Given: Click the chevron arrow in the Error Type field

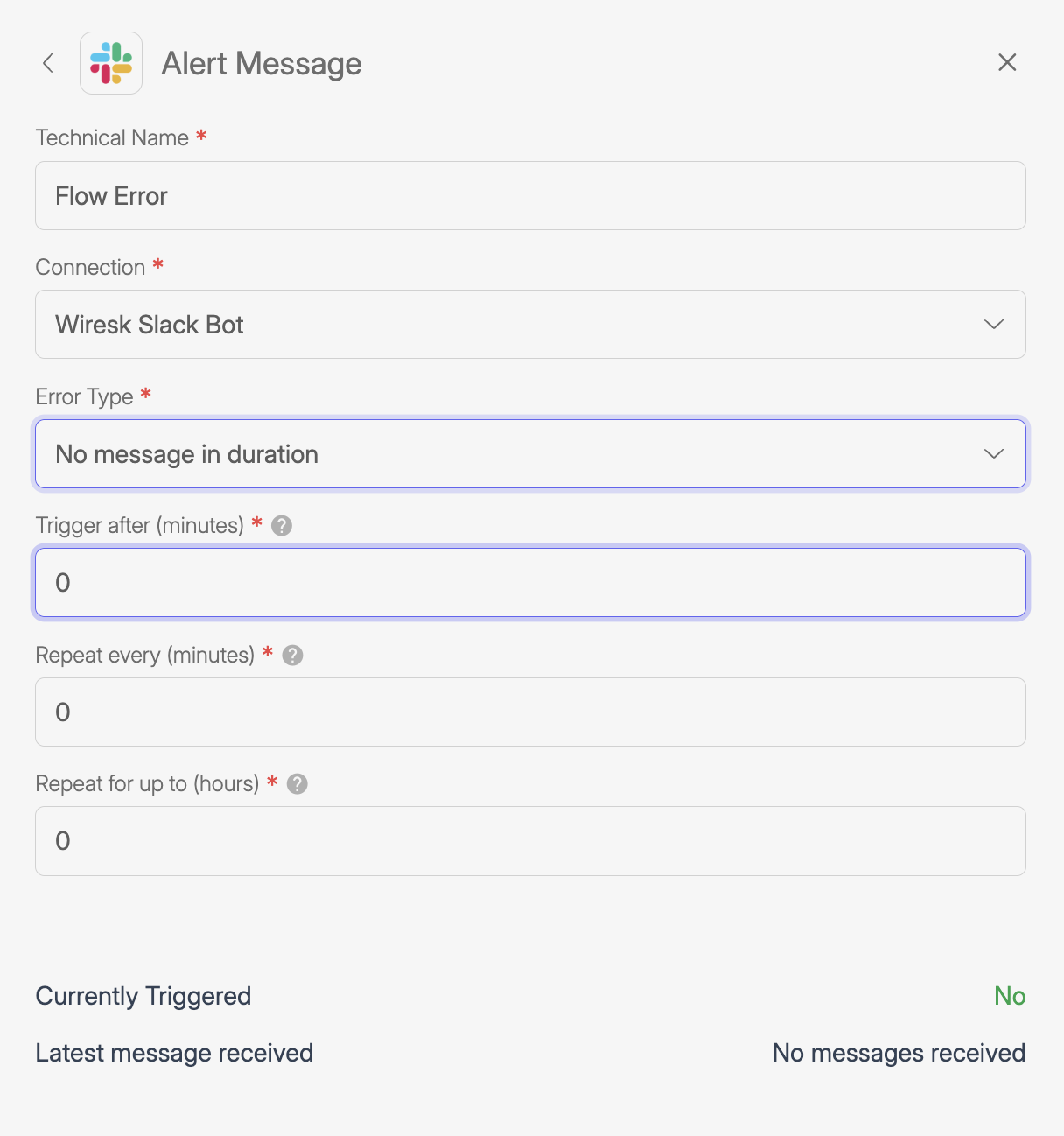Looking at the screenshot, I should coord(993,454).
